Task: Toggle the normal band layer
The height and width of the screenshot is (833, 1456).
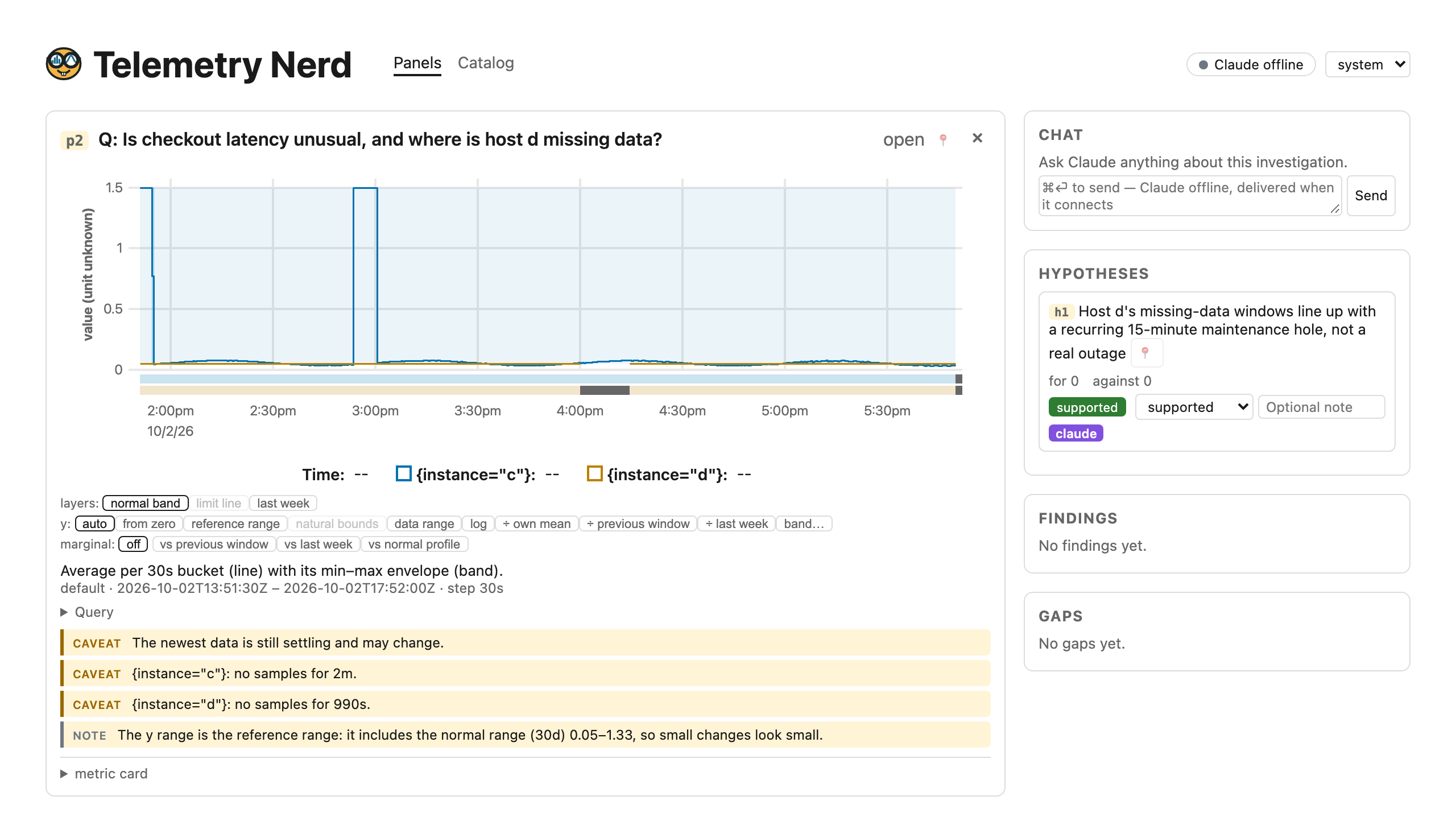Action: 145,503
